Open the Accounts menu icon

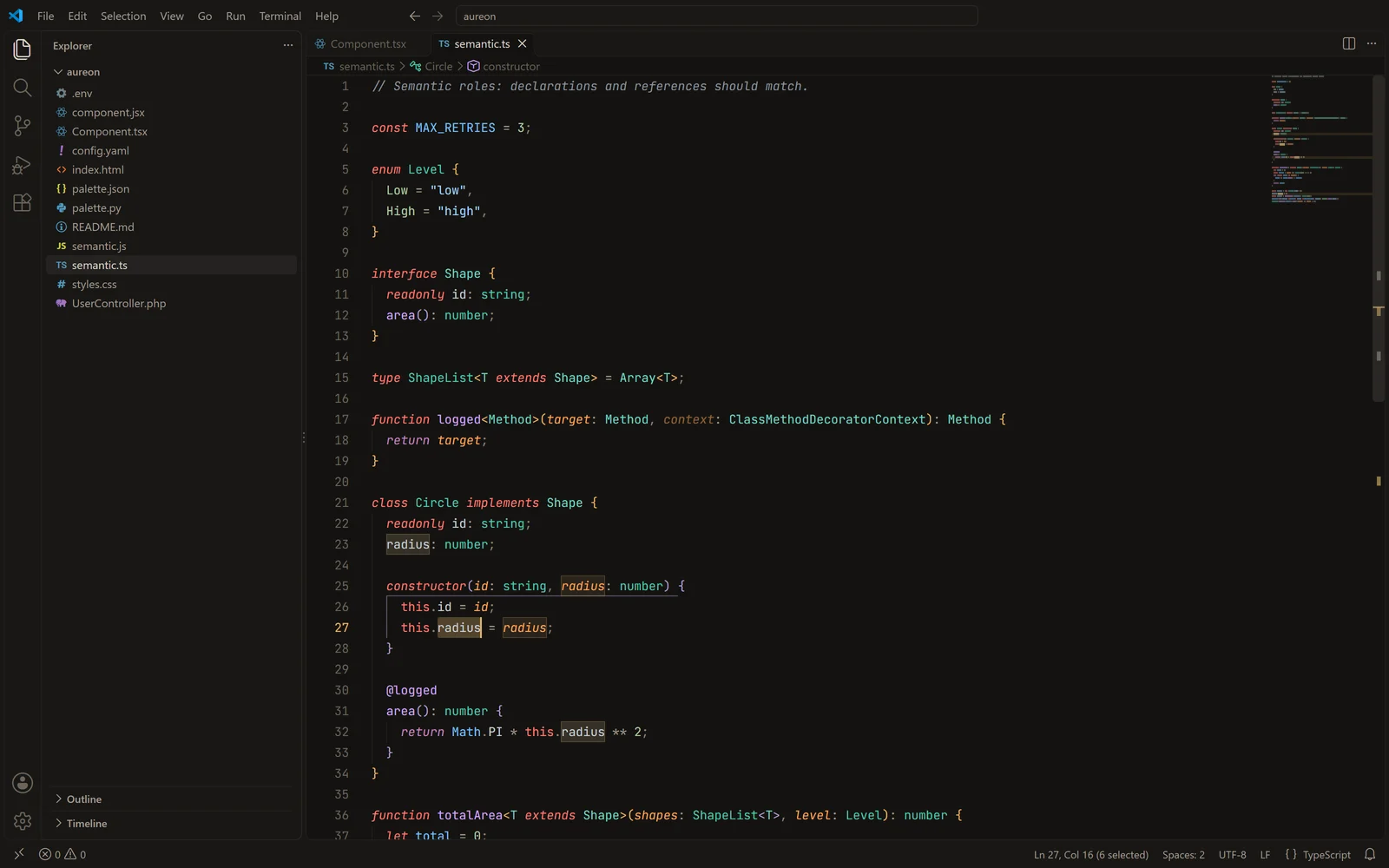click(23, 783)
